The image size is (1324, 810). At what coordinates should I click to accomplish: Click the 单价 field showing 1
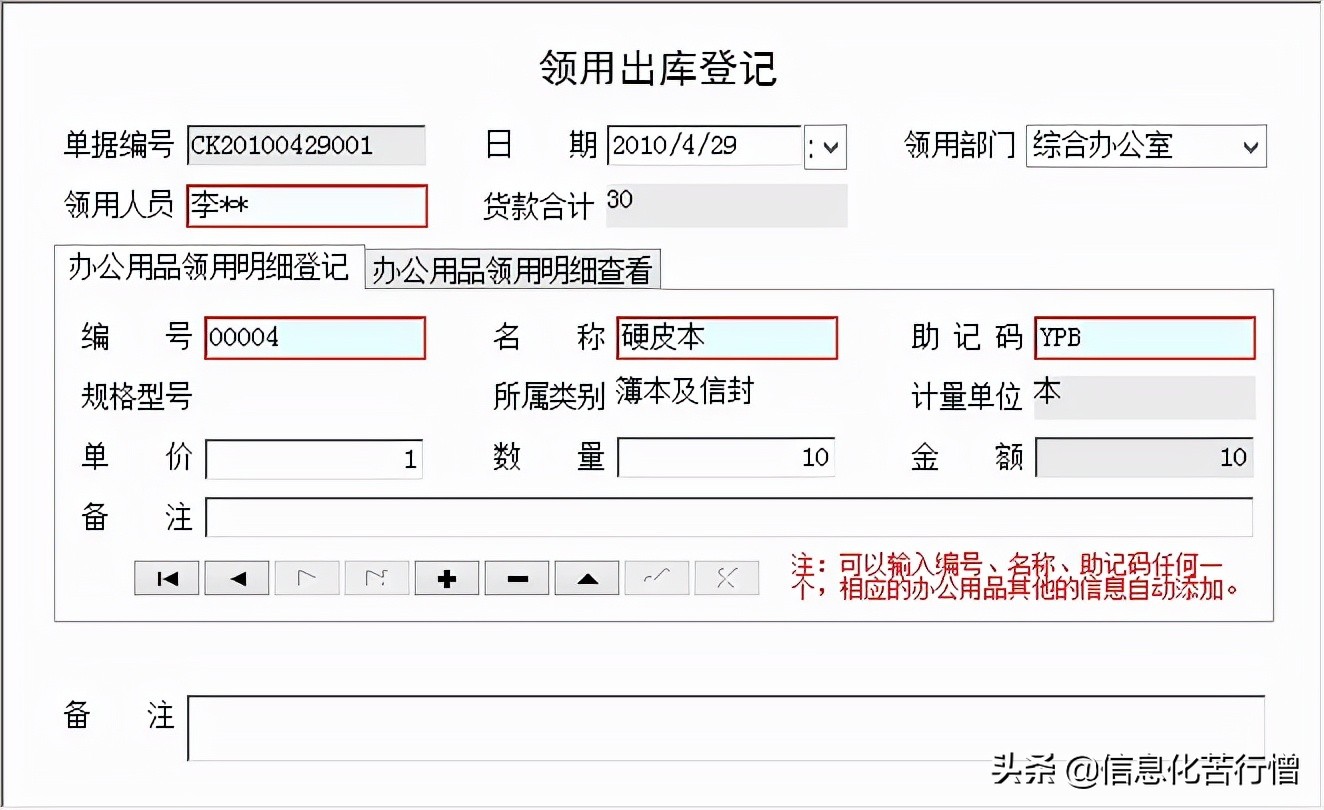click(313, 458)
